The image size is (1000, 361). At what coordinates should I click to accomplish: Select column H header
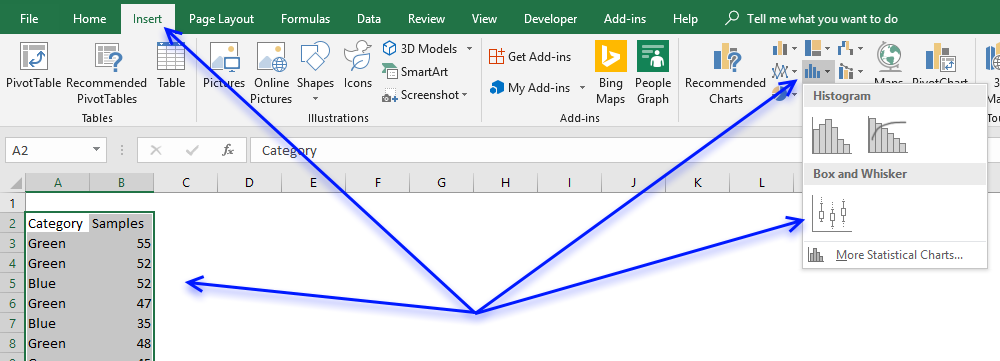point(505,183)
